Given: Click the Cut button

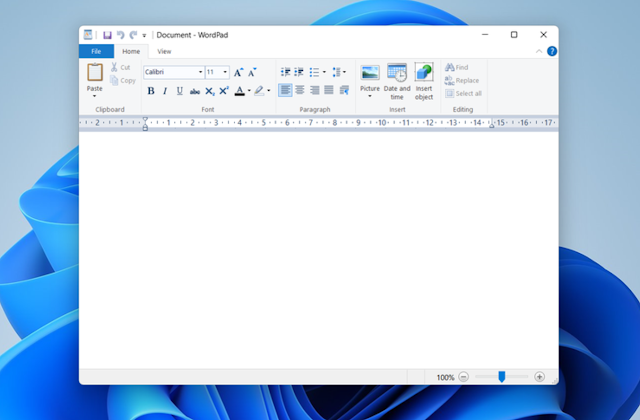Looking at the screenshot, I should click(120, 67).
